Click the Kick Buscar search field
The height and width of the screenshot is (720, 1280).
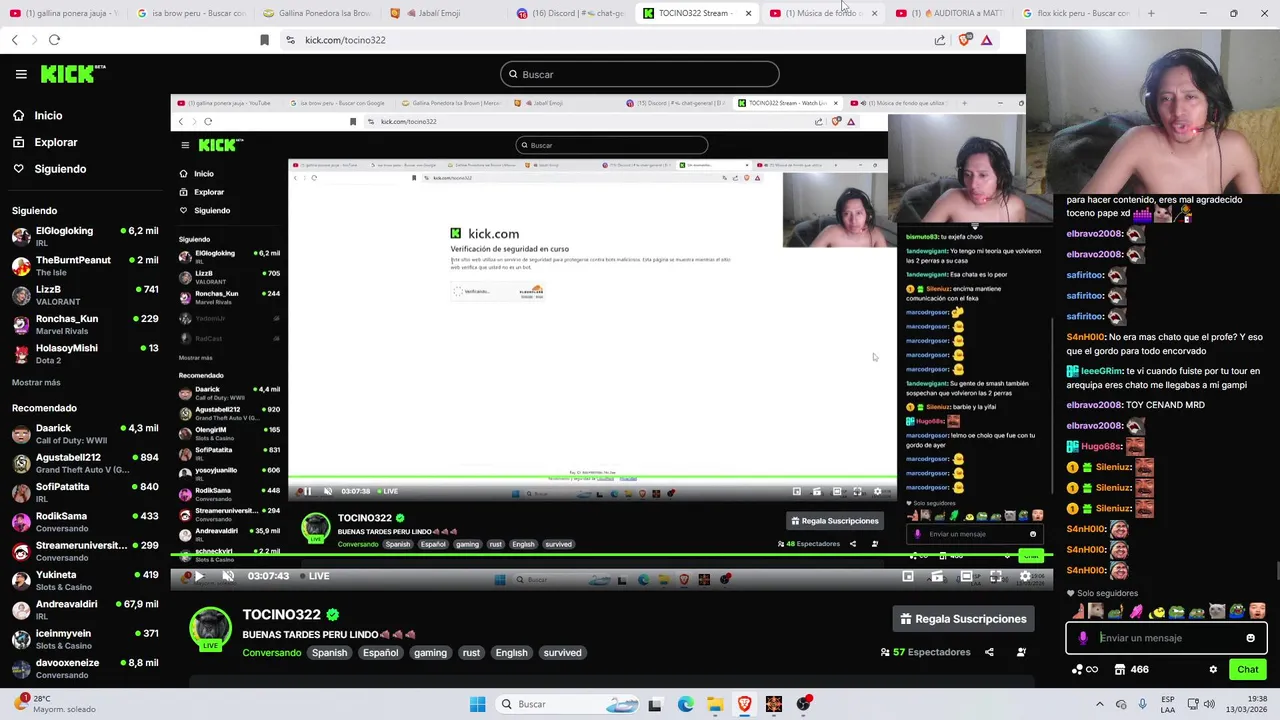(x=640, y=74)
